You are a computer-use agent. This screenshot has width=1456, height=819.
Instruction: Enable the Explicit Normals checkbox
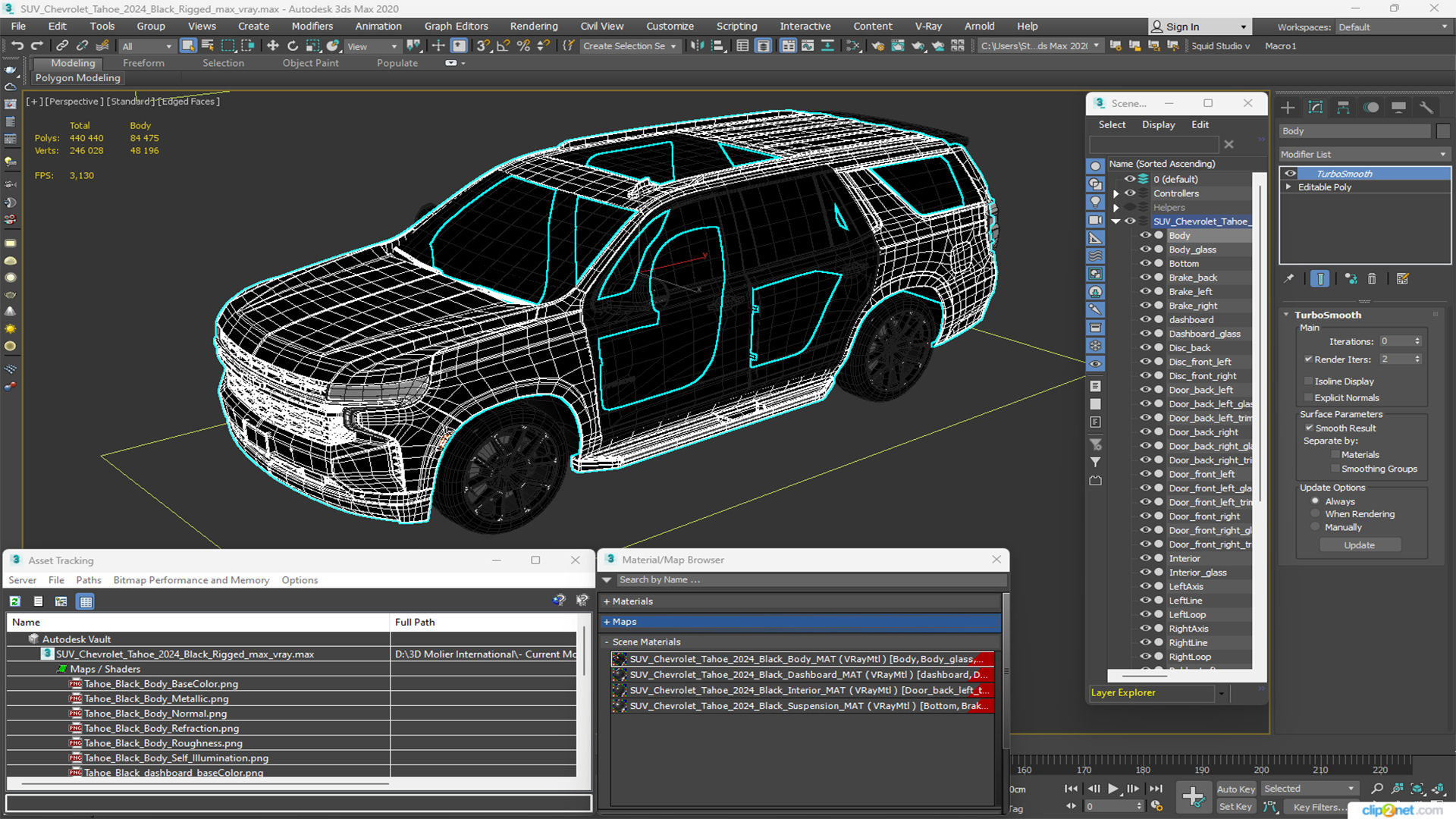(x=1308, y=398)
